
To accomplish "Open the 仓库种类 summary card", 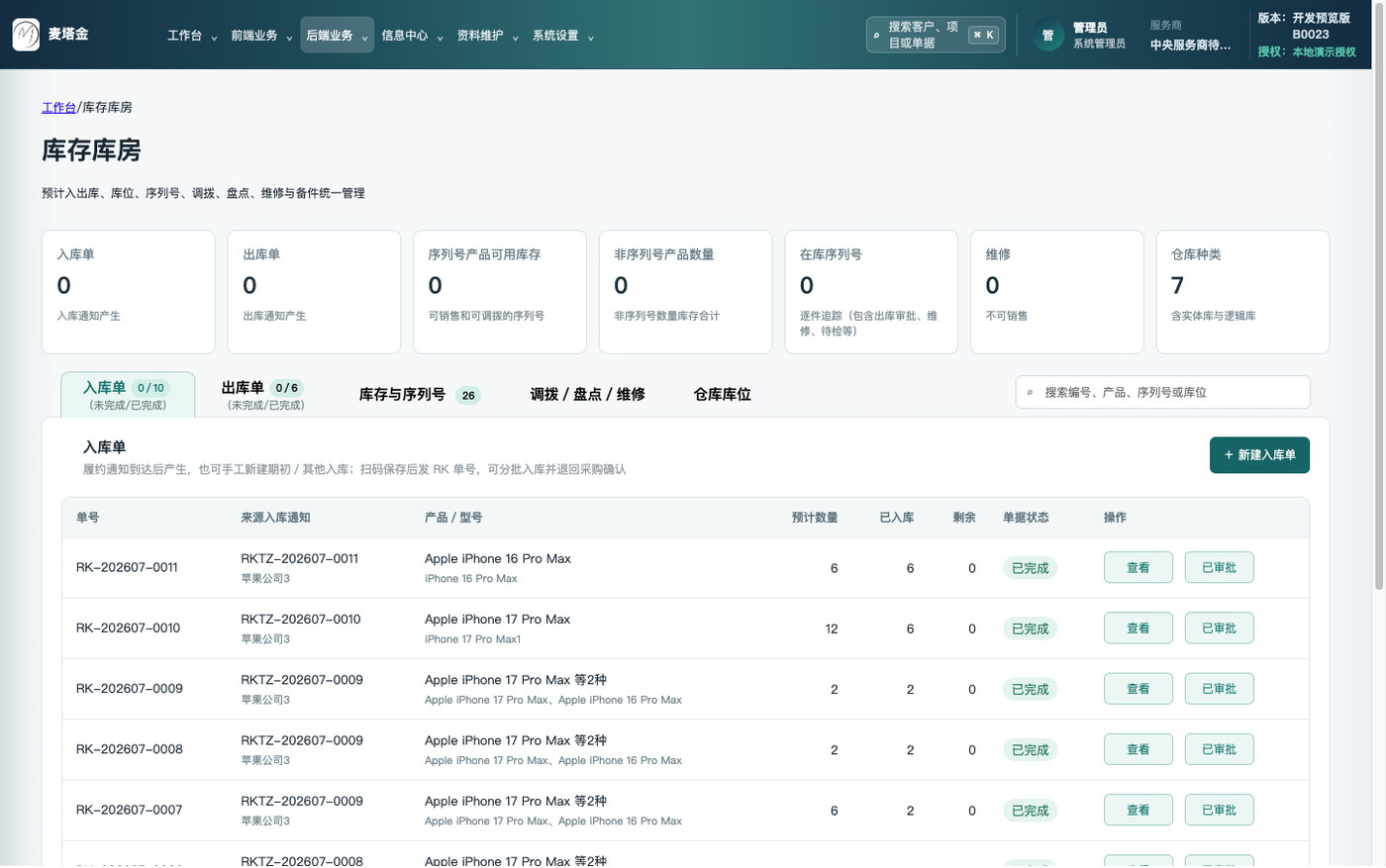I will pos(1243,292).
